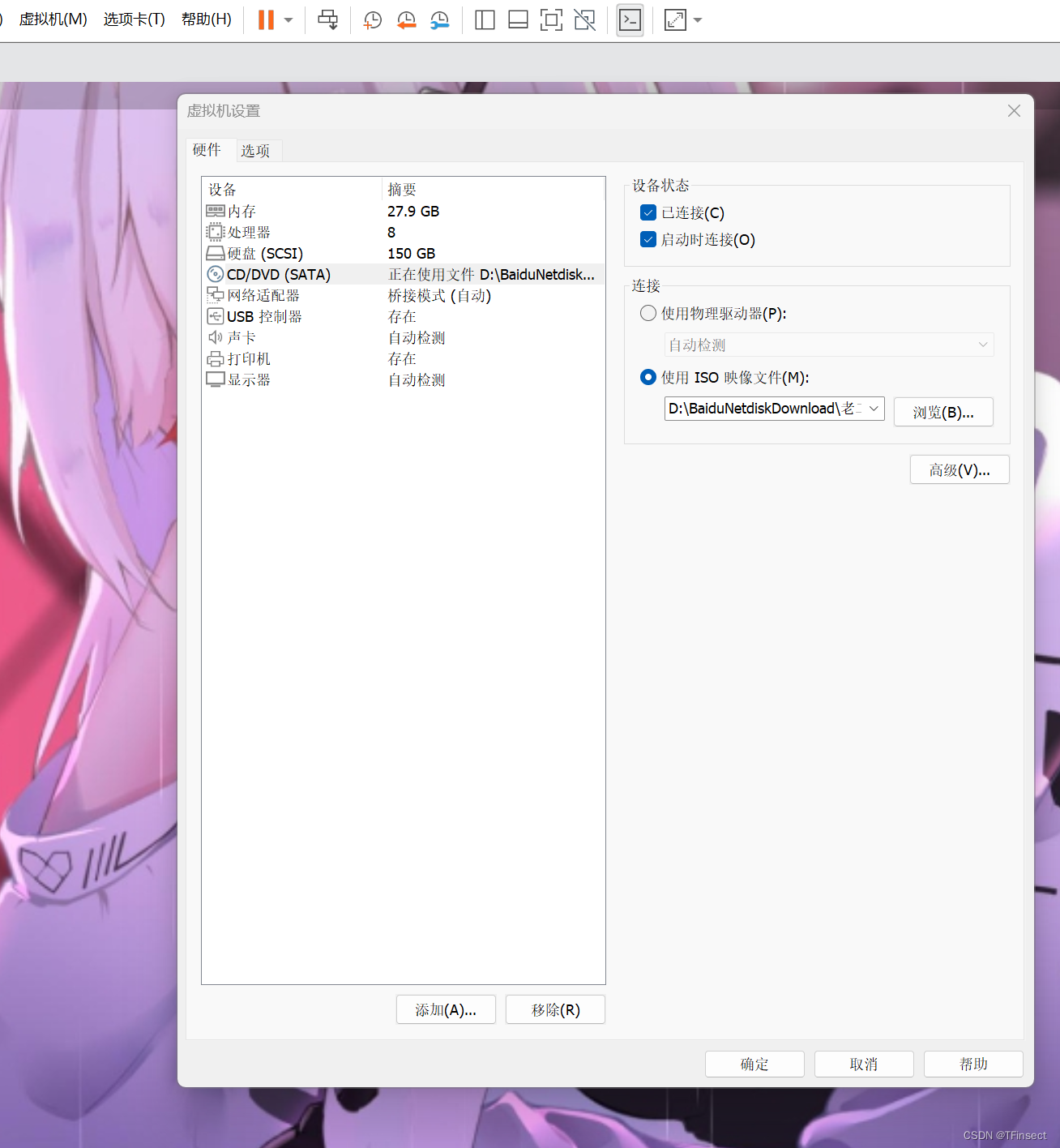Uncheck the 已连接(C) checkbox

click(x=648, y=212)
